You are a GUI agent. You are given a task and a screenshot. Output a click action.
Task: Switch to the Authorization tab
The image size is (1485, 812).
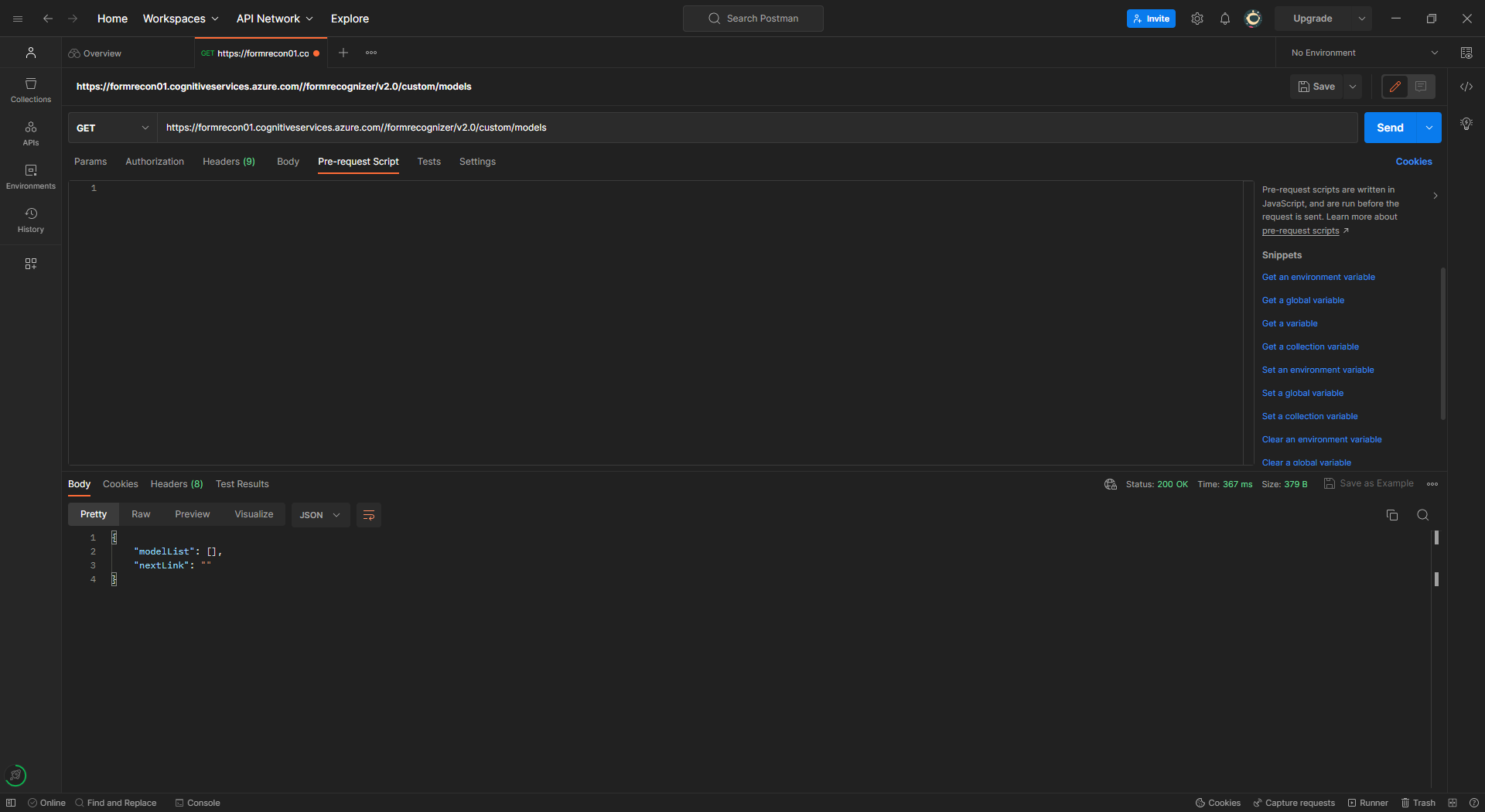[155, 162]
